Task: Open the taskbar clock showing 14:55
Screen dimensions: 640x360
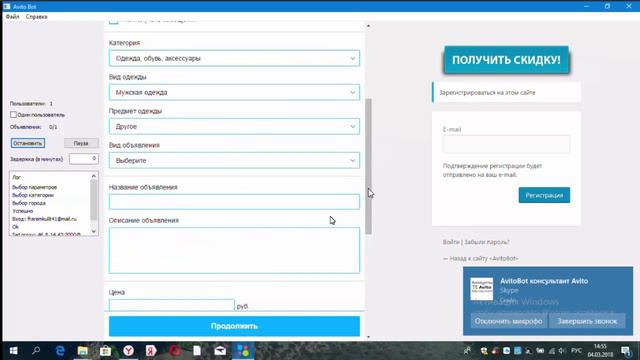Action: click(600, 351)
